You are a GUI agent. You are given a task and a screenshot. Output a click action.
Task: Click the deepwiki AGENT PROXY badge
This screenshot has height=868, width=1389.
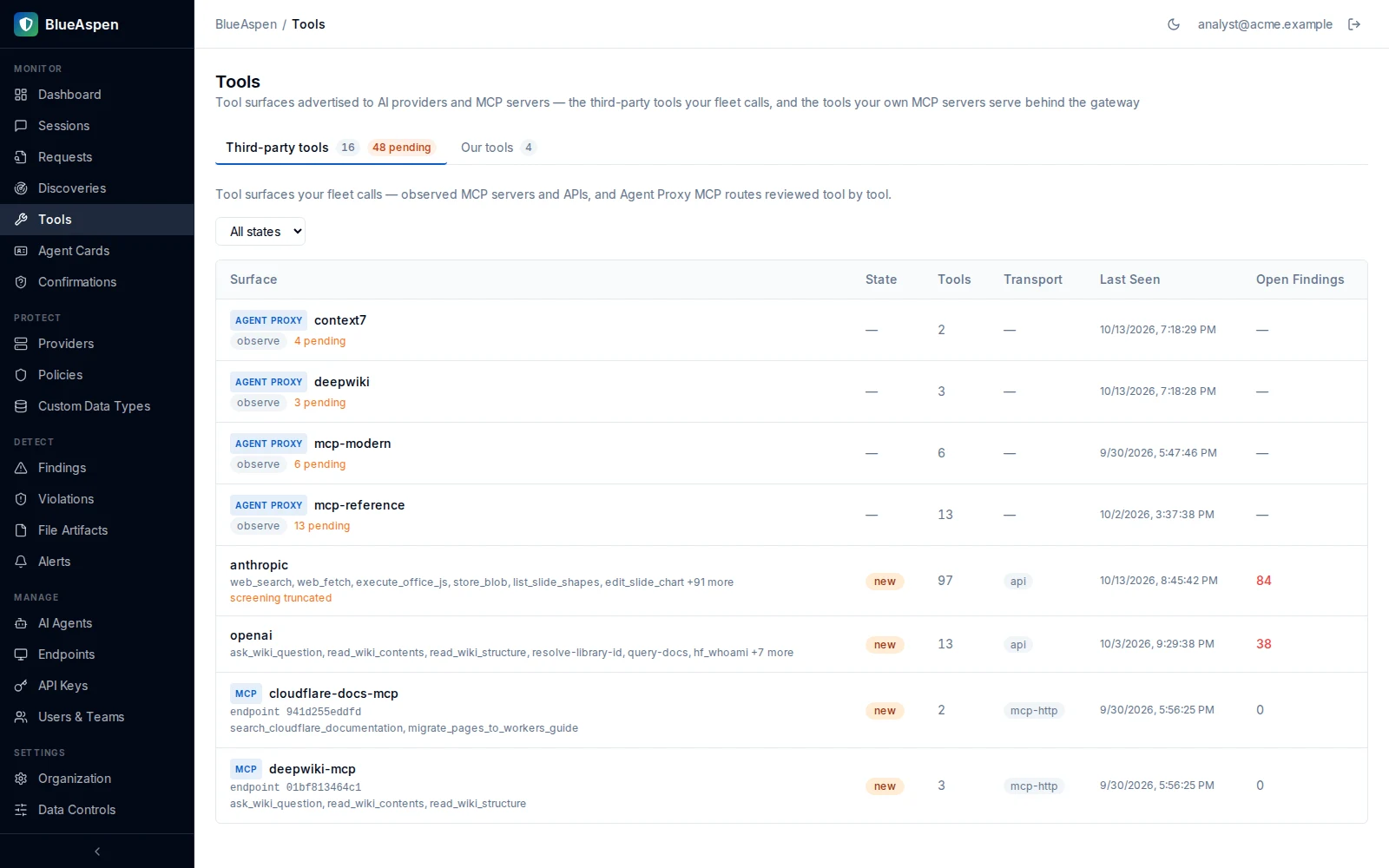[x=268, y=382]
